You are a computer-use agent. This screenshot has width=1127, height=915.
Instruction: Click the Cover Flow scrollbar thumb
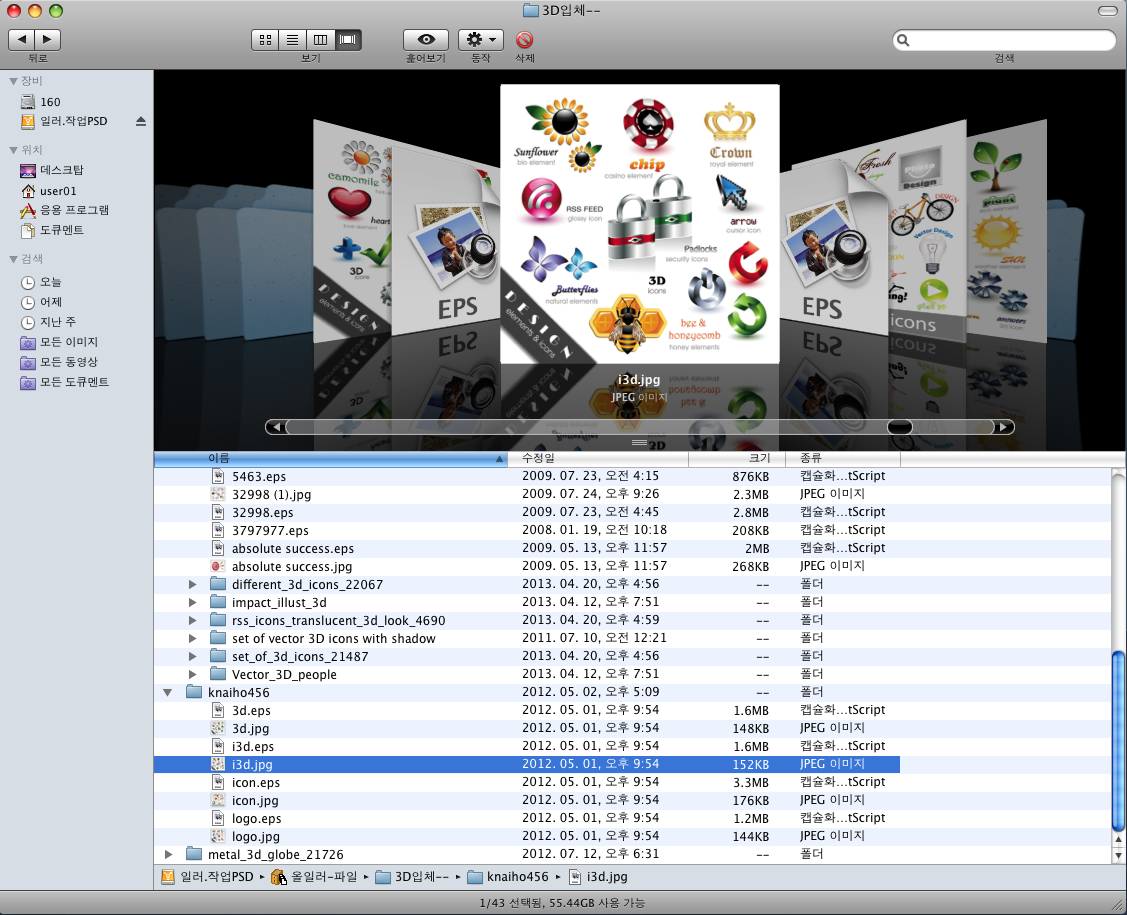click(899, 427)
